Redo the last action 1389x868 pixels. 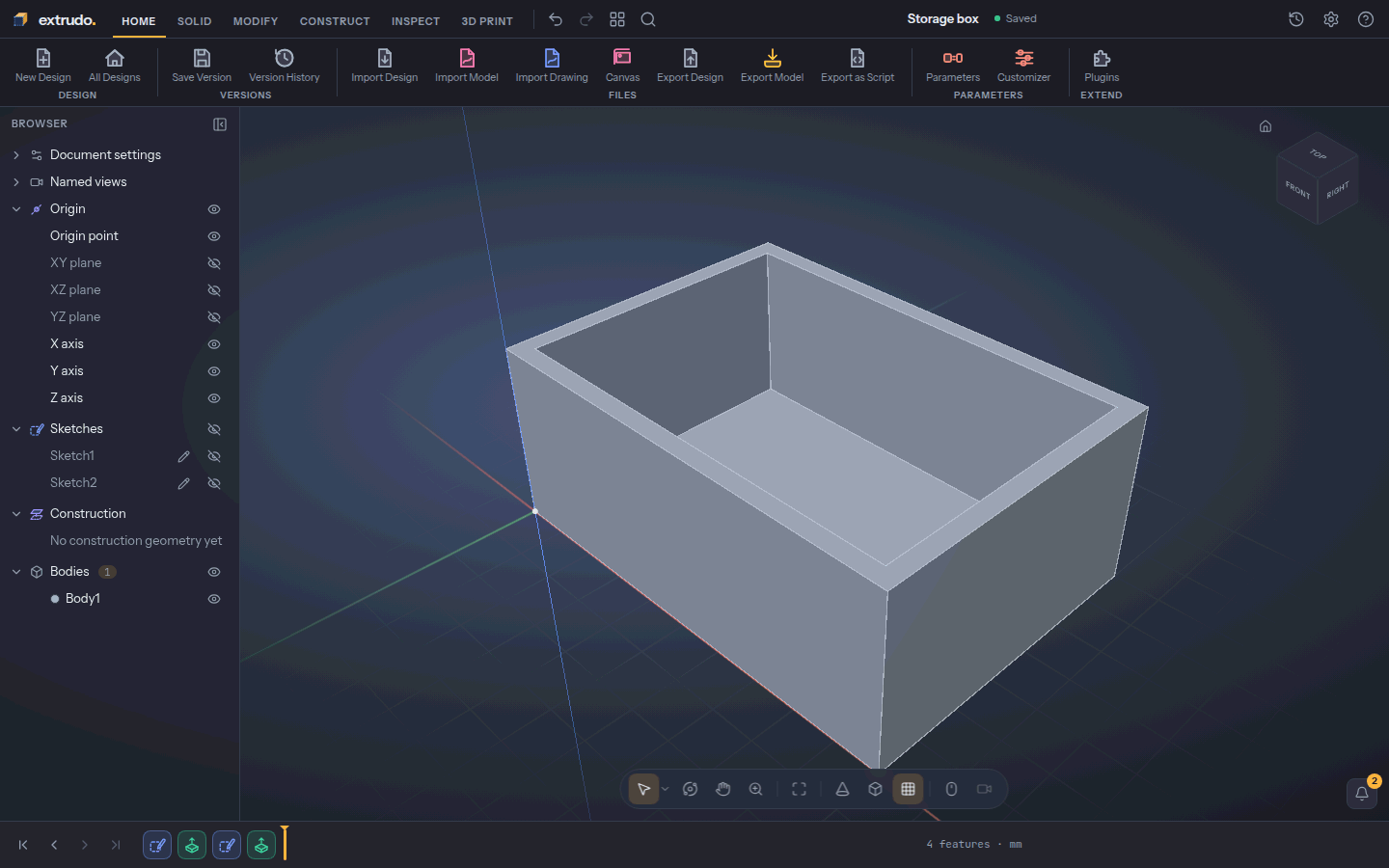[586, 19]
